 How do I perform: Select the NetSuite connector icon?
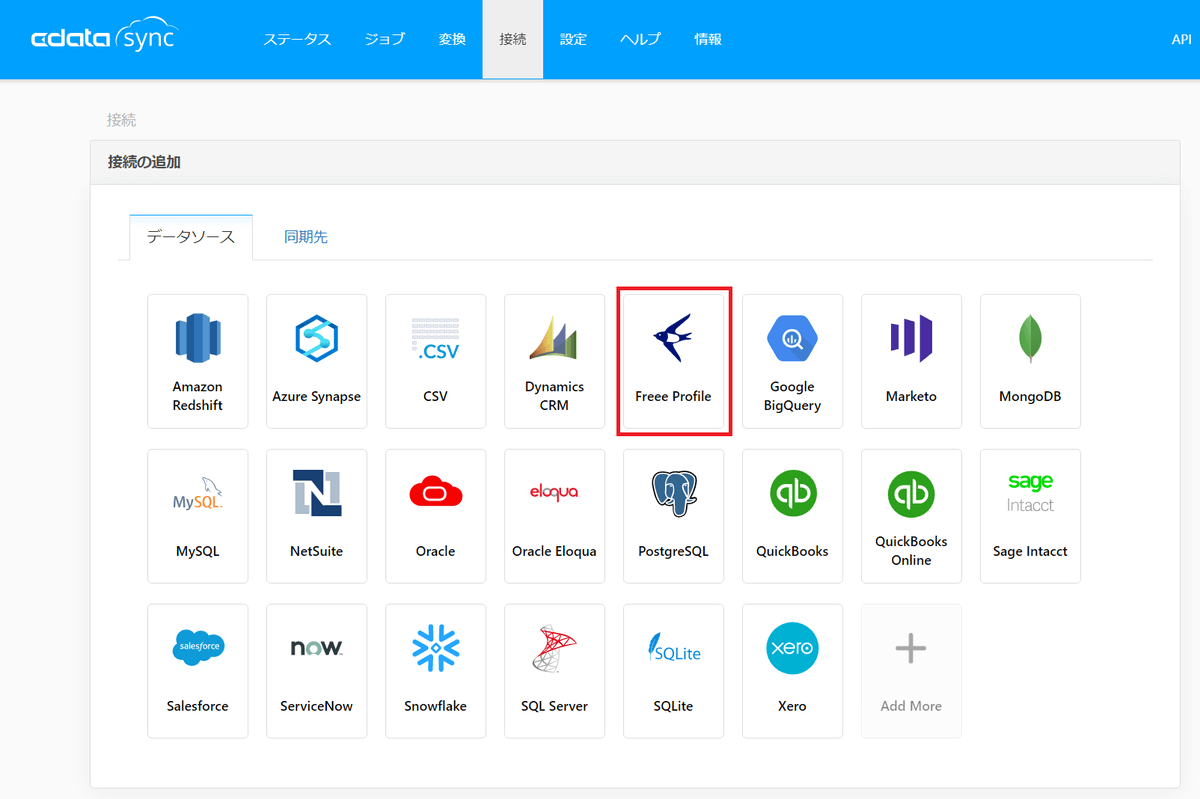(x=316, y=516)
